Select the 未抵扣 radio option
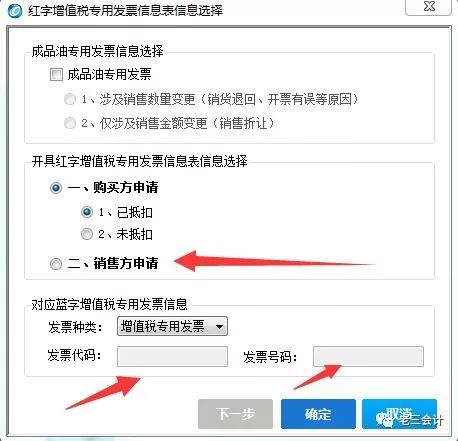 pos(87,234)
